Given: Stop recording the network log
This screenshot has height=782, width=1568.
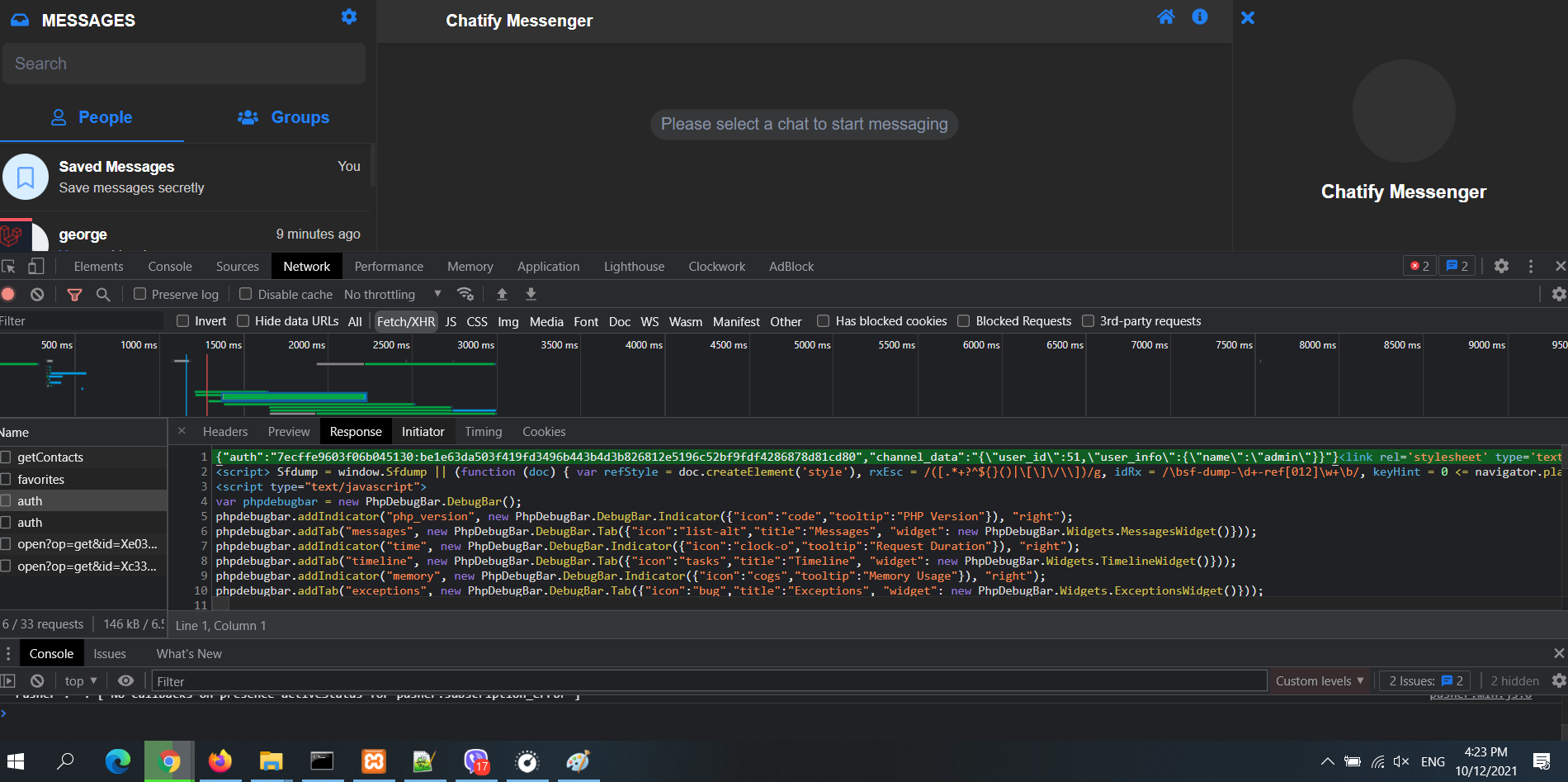Looking at the screenshot, I should pyautogui.click(x=8, y=294).
